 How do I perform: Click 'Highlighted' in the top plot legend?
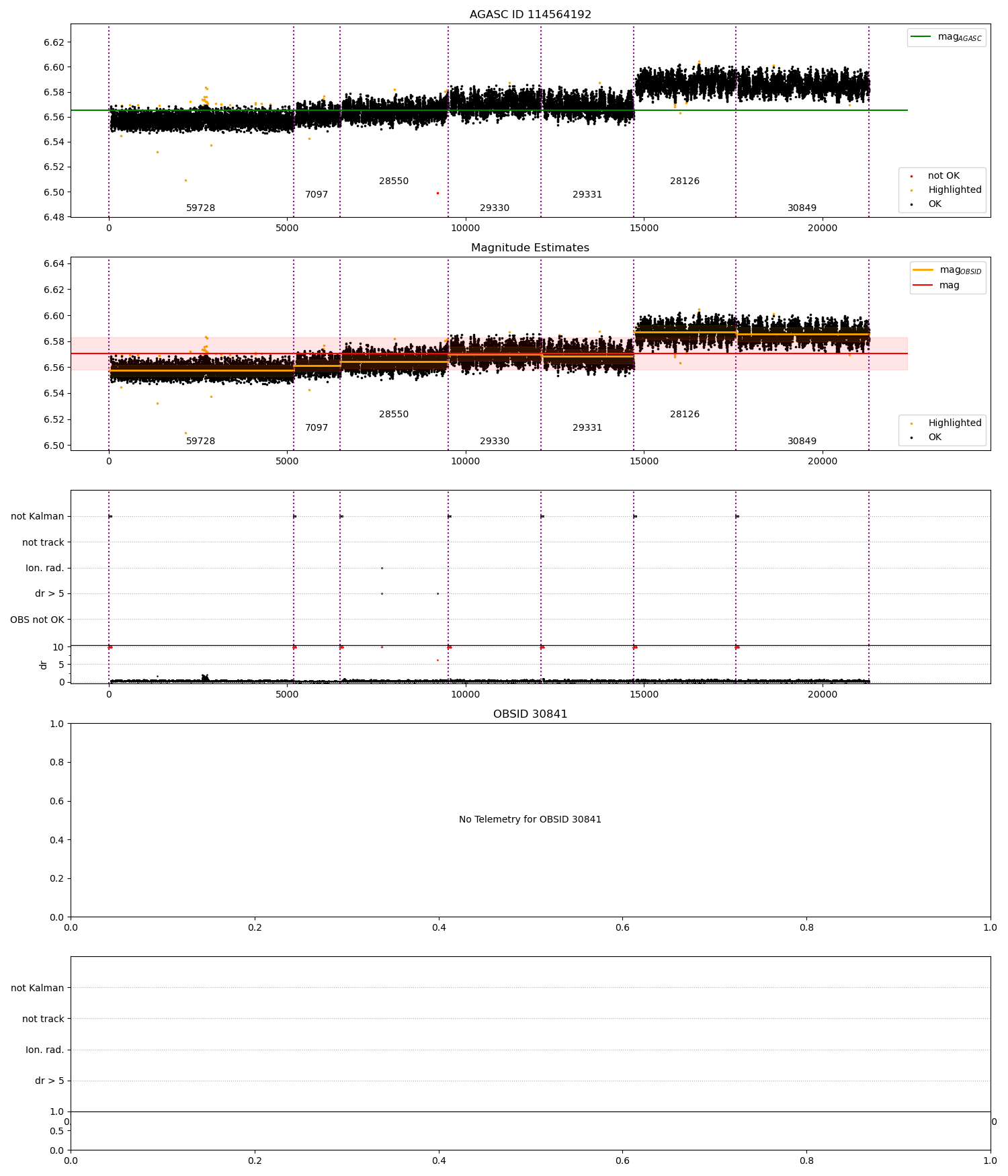click(x=946, y=190)
